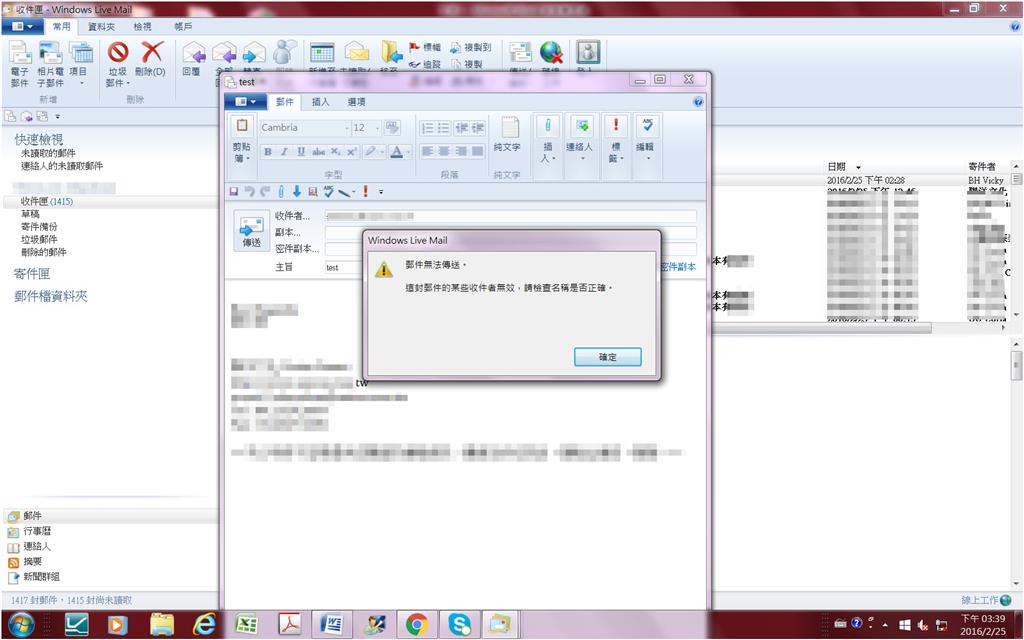
Task: Select the 草稿 drafts folder
Action: pyautogui.click(x=30, y=214)
